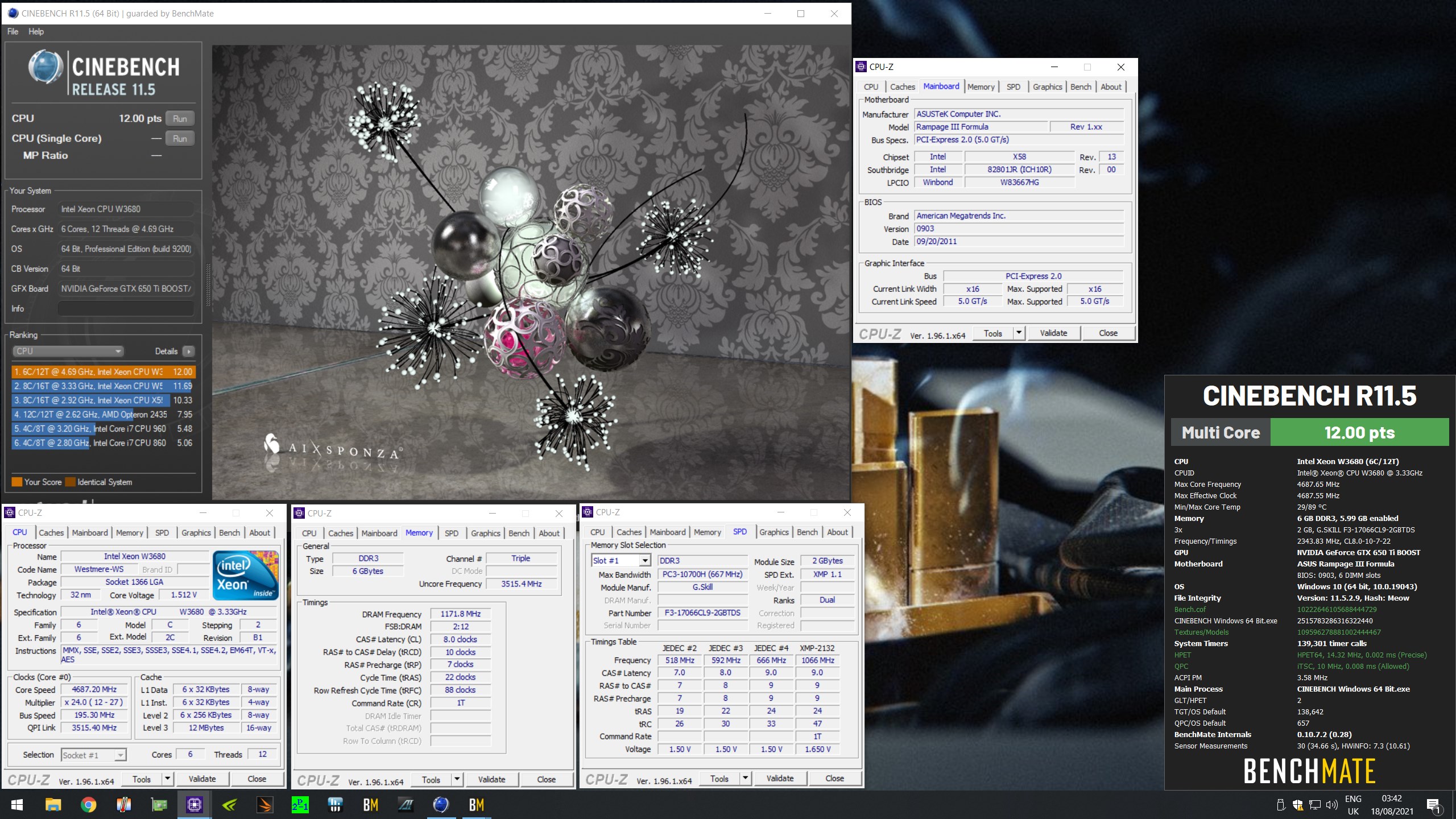Screen dimensions: 1456x819
Task: Expand Tools dropdown arrow in CPU tab window
Action: click(x=167, y=779)
